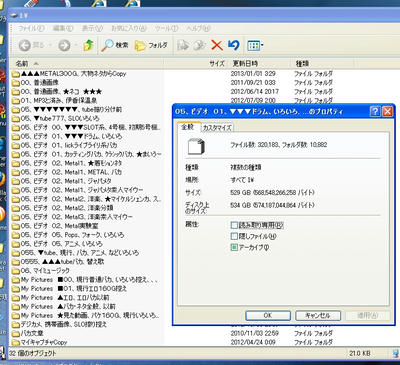Image resolution: width=400 pixels, height=365 pixels.
Task: Open the Views dropdown arrow
Action: click(262, 45)
